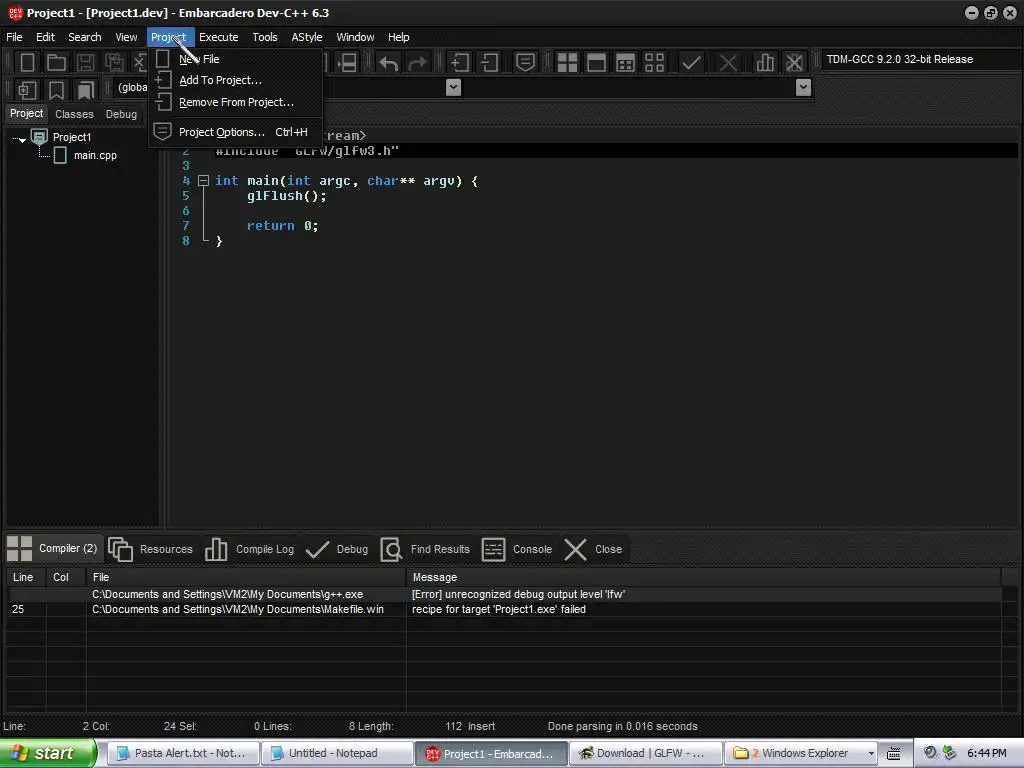Click the File column header
This screenshot has height=768, width=1024.
[x=246, y=577]
